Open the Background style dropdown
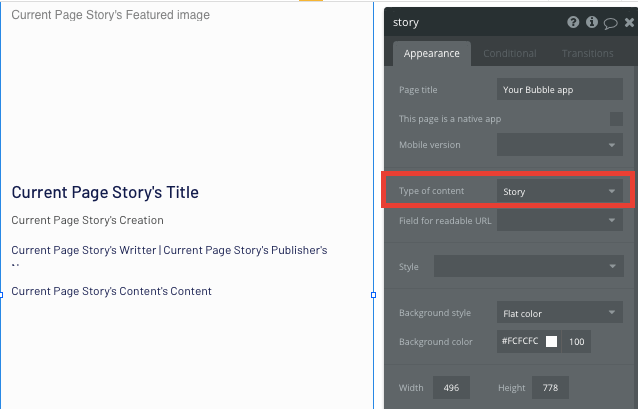This screenshot has width=638, height=409. coord(559,313)
